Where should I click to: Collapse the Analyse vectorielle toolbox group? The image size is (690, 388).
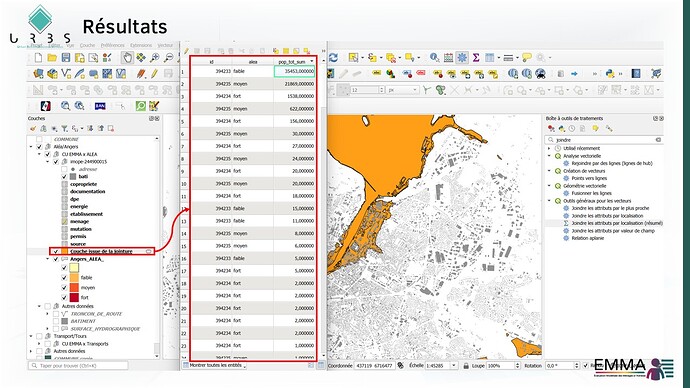(x=549, y=156)
